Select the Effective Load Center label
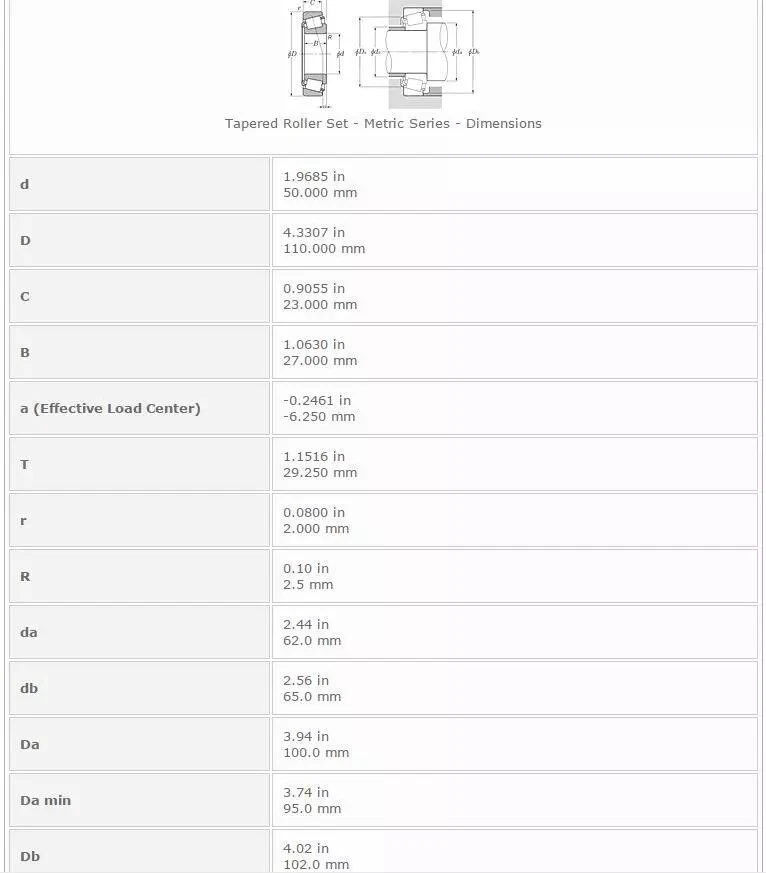Viewport: 766px width, 873px height. click(110, 408)
